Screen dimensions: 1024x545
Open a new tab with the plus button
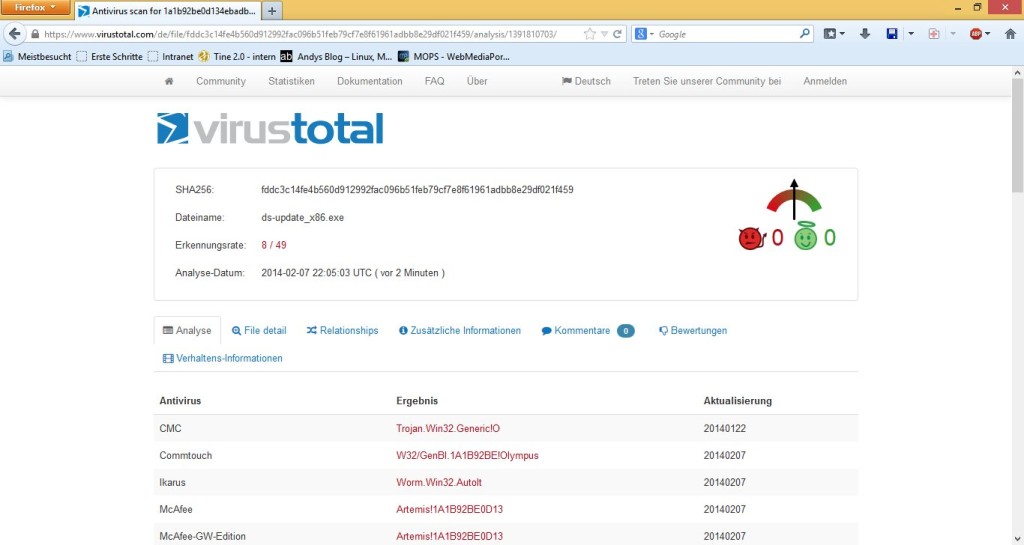pos(272,10)
